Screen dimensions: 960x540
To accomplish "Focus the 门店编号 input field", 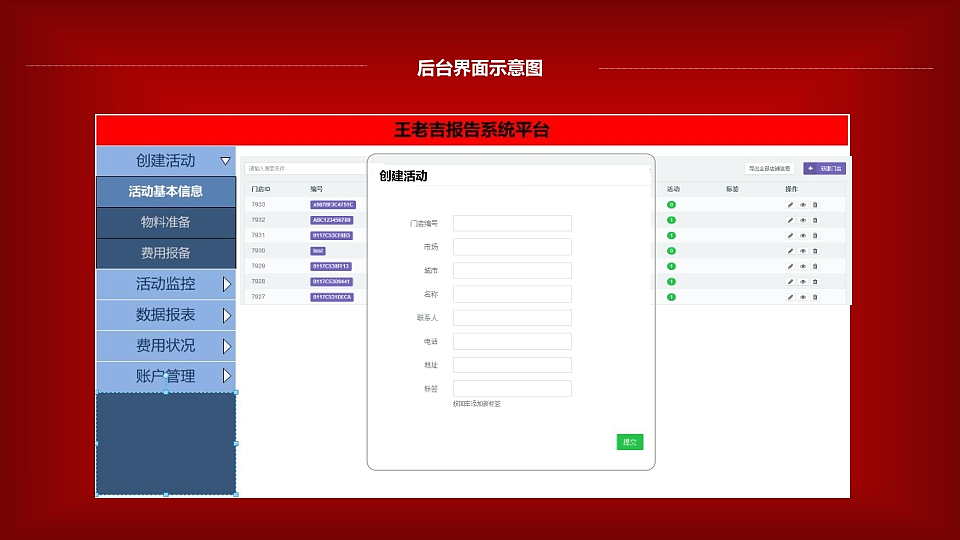I will tap(512, 223).
